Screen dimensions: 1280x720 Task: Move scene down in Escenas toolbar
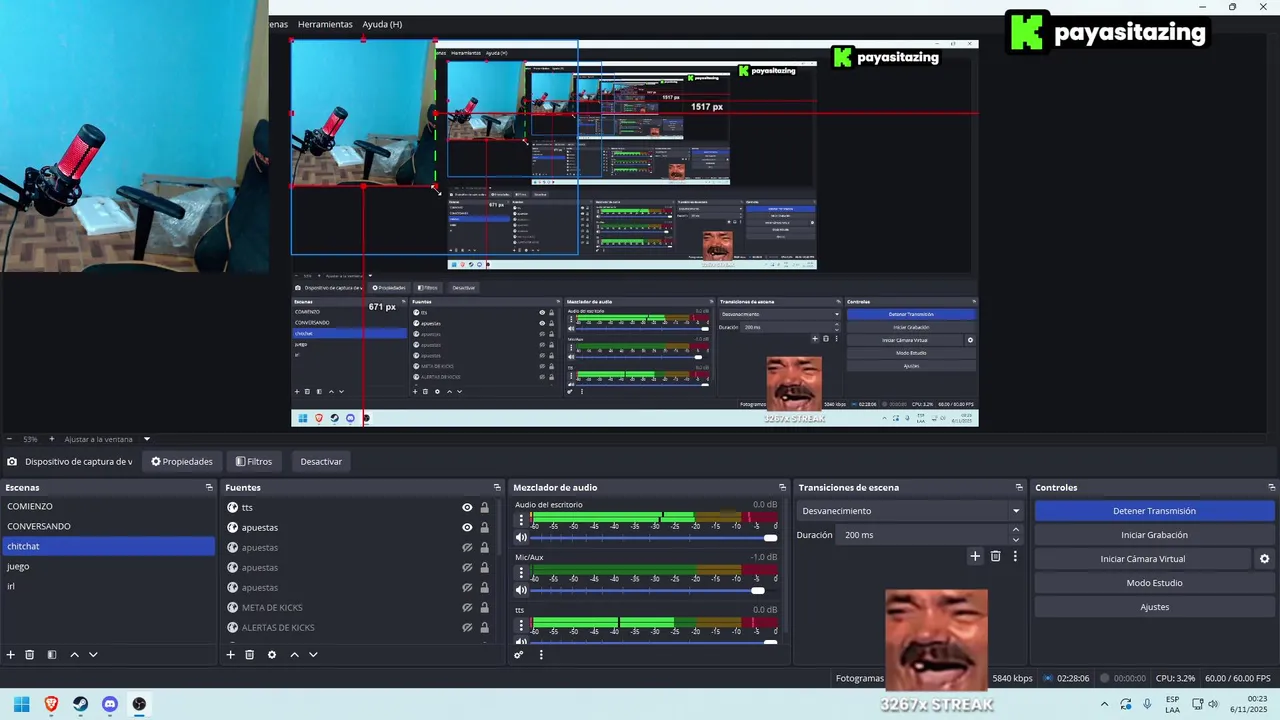[93, 655]
